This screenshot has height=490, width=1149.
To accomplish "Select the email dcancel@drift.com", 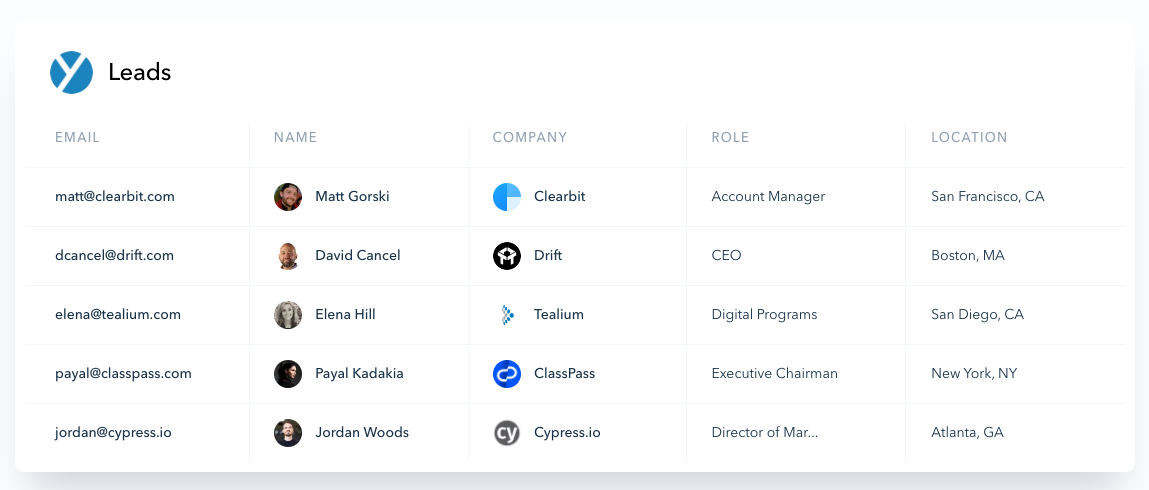I will (114, 256).
